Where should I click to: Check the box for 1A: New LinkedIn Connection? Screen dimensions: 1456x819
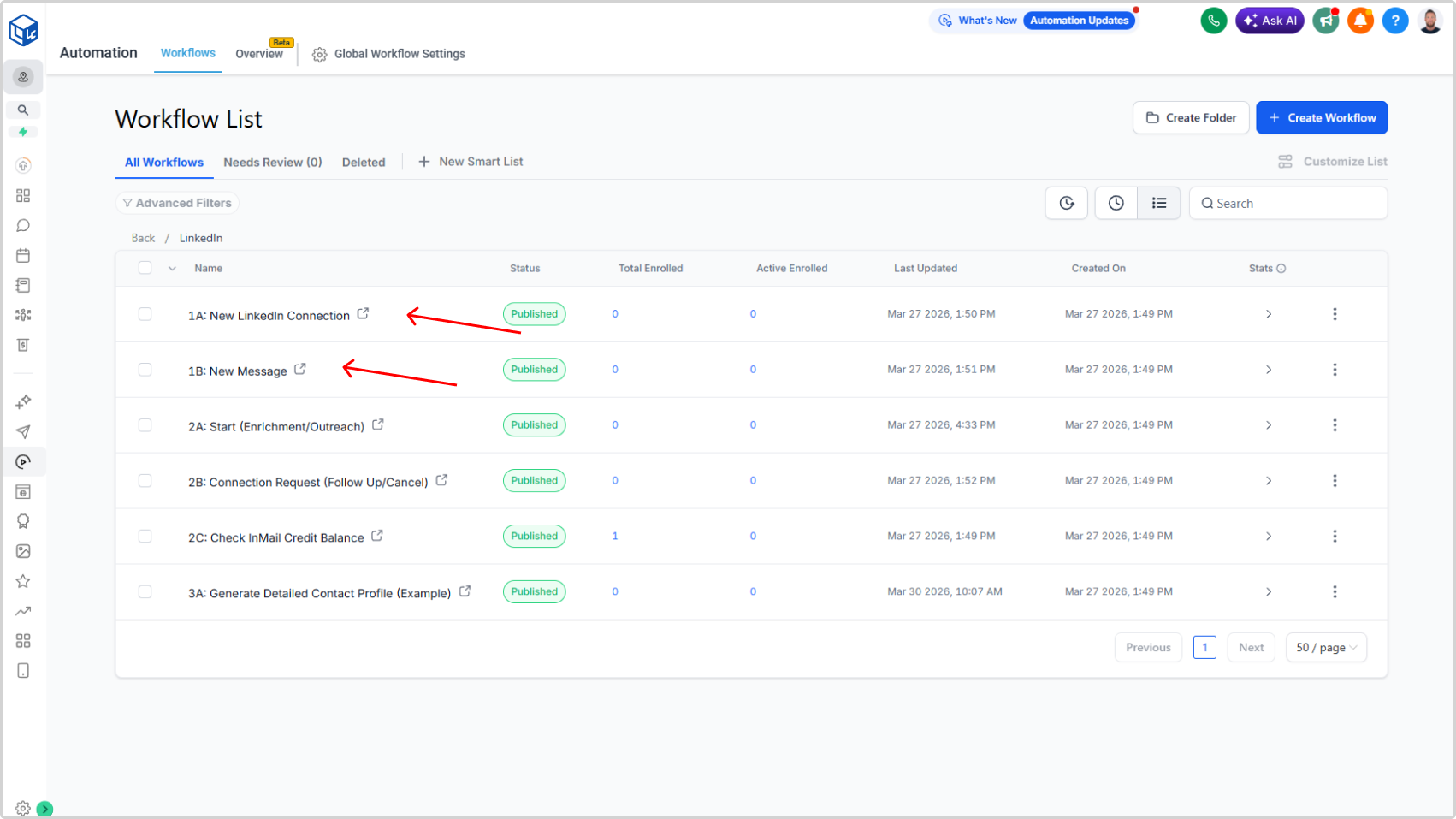pyautogui.click(x=145, y=314)
